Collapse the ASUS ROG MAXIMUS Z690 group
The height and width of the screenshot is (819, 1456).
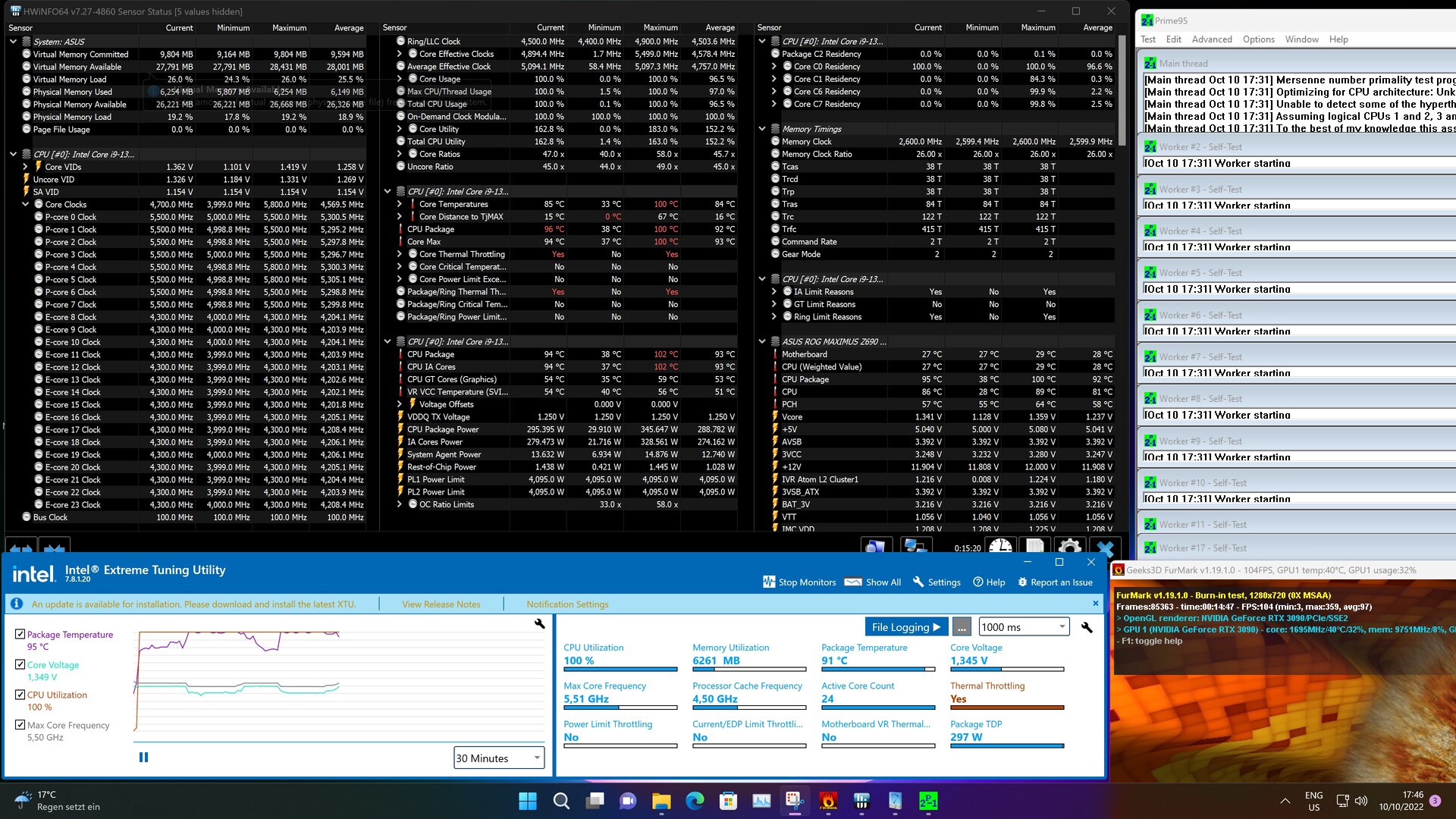point(762,342)
